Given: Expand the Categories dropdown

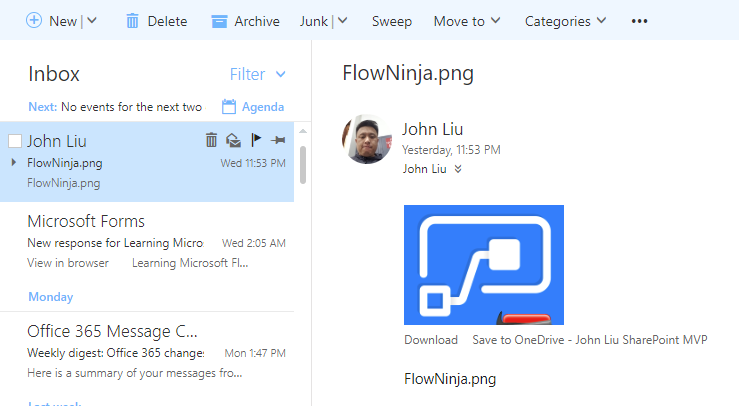Looking at the screenshot, I should (565, 21).
